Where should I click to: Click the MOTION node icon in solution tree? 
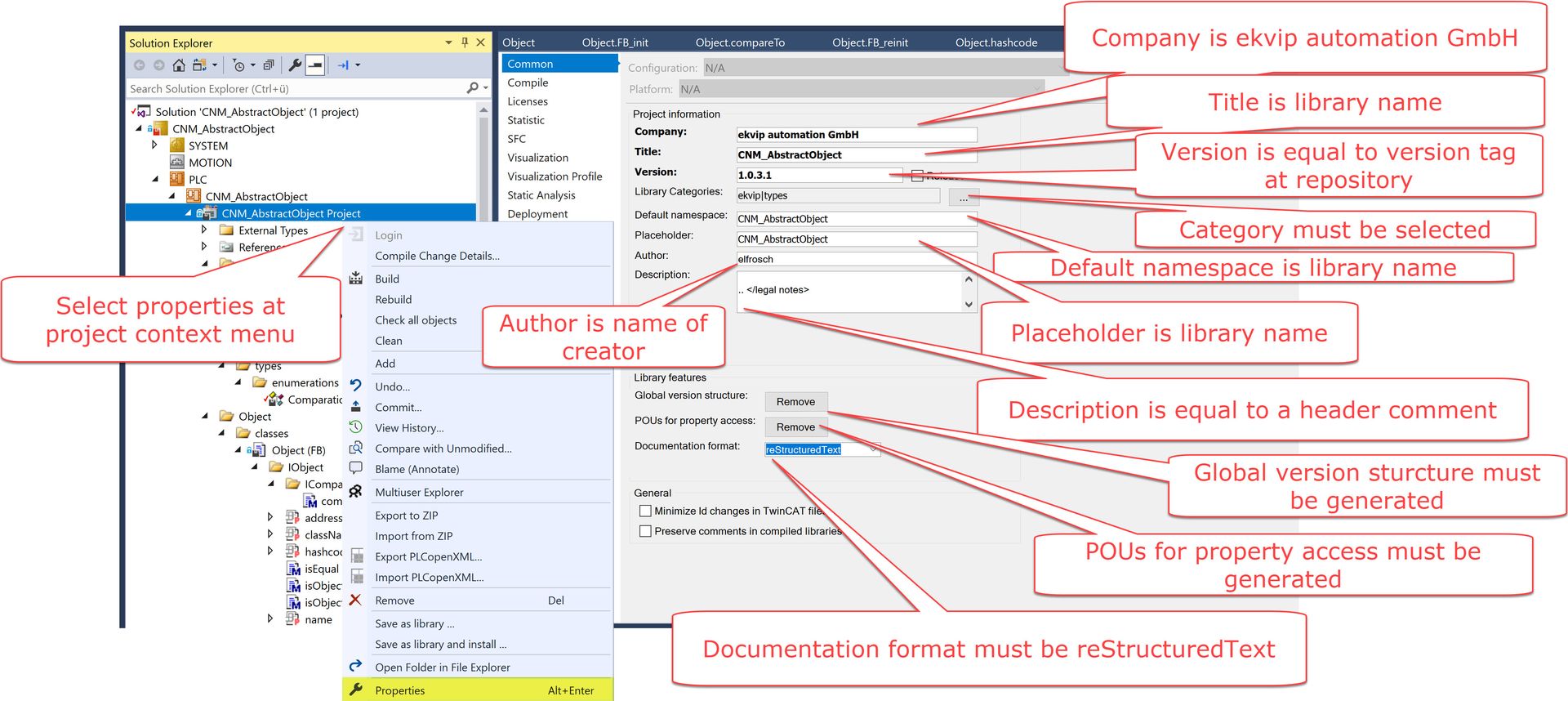pos(177,163)
